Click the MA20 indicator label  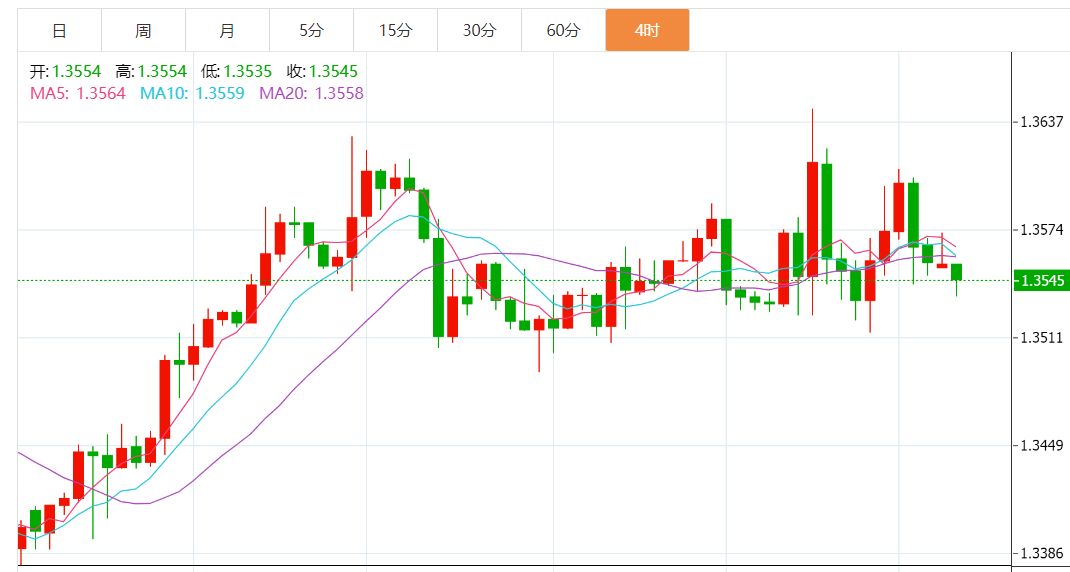311,93
